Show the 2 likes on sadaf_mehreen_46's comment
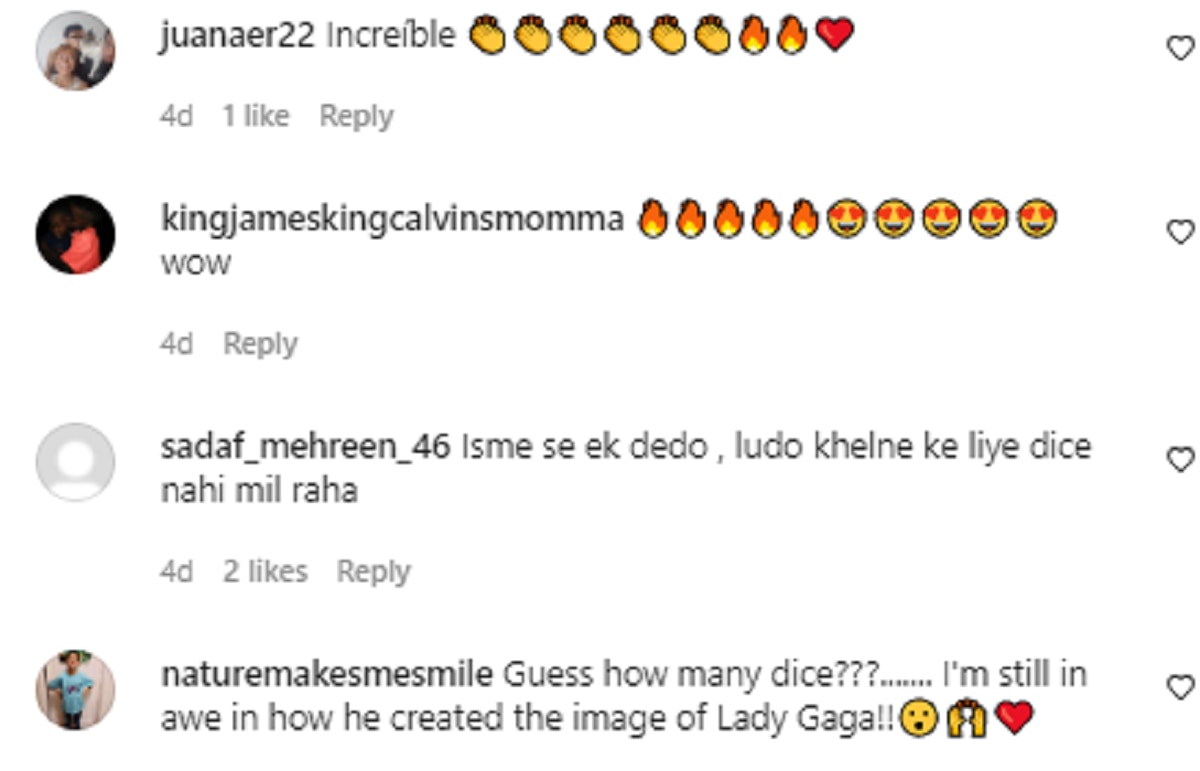The image size is (1200, 771). click(x=265, y=572)
